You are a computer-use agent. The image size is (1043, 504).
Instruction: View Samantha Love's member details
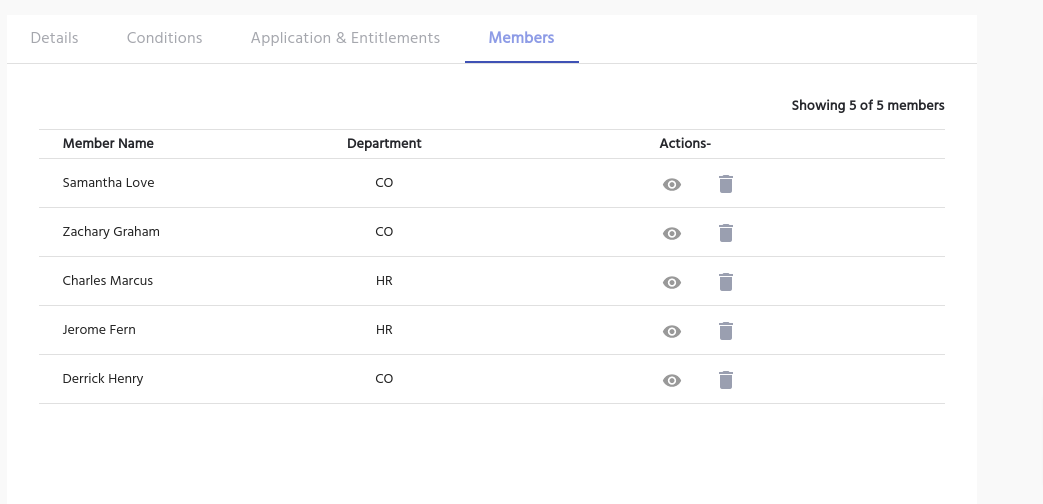coord(672,185)
